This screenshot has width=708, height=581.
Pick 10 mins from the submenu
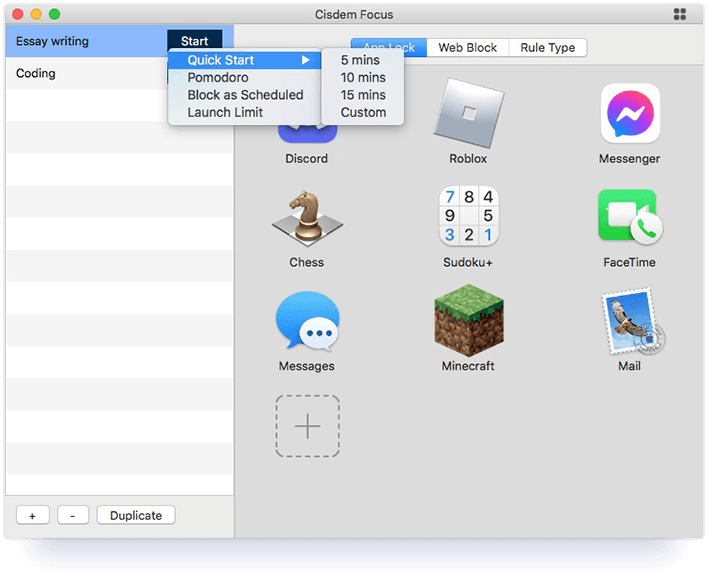(363, 78)
